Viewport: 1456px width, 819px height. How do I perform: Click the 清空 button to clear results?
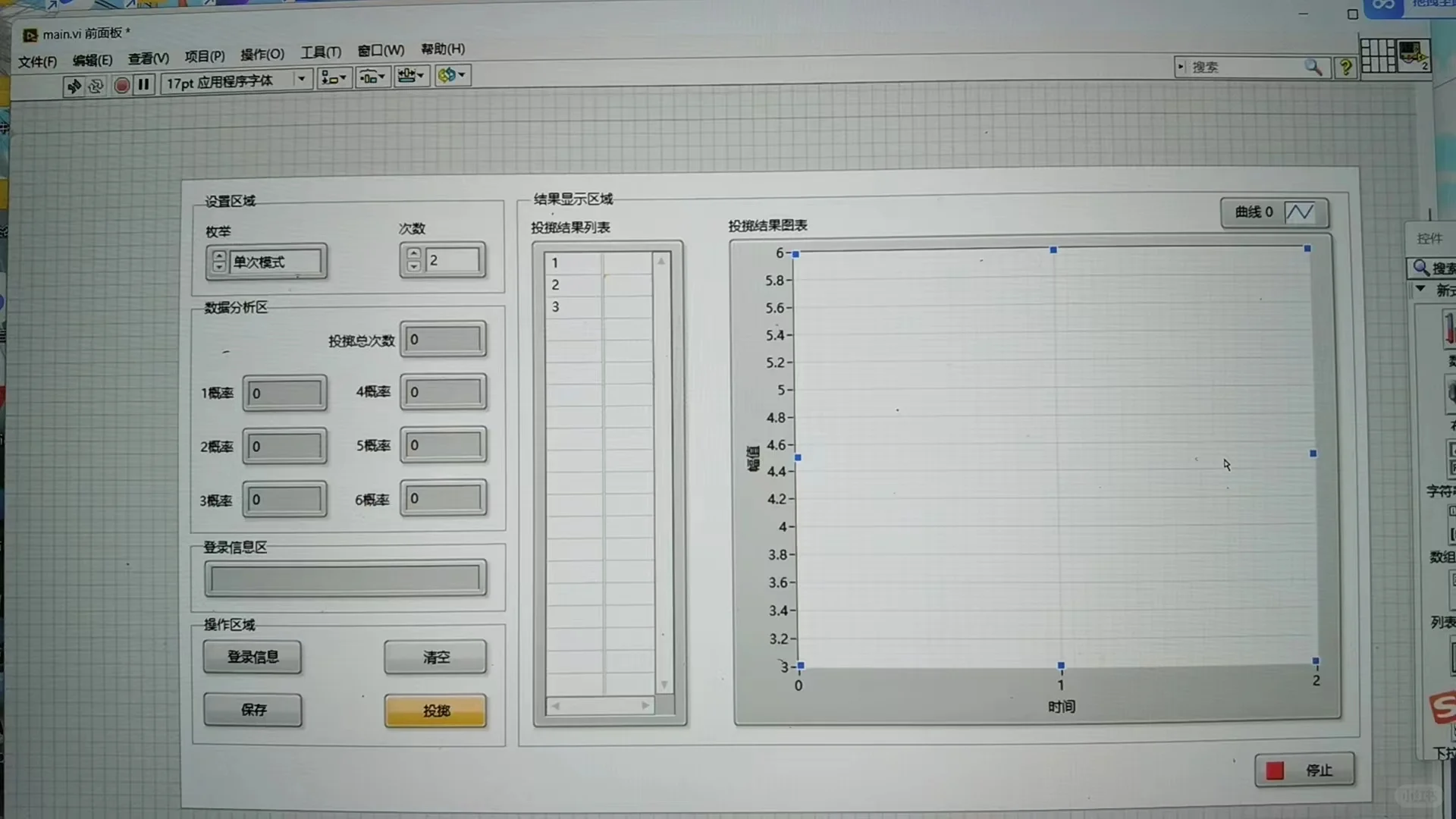[435, 657]
